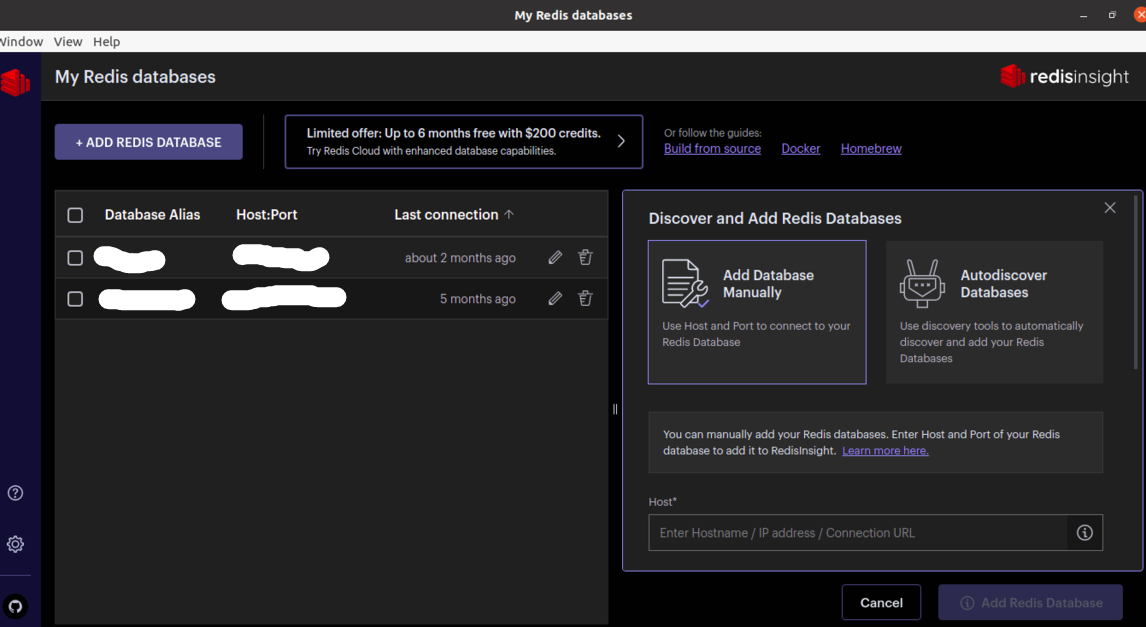Delete the second database with trash icon
Screen dimensions: 1146x627
pos(585,298)
